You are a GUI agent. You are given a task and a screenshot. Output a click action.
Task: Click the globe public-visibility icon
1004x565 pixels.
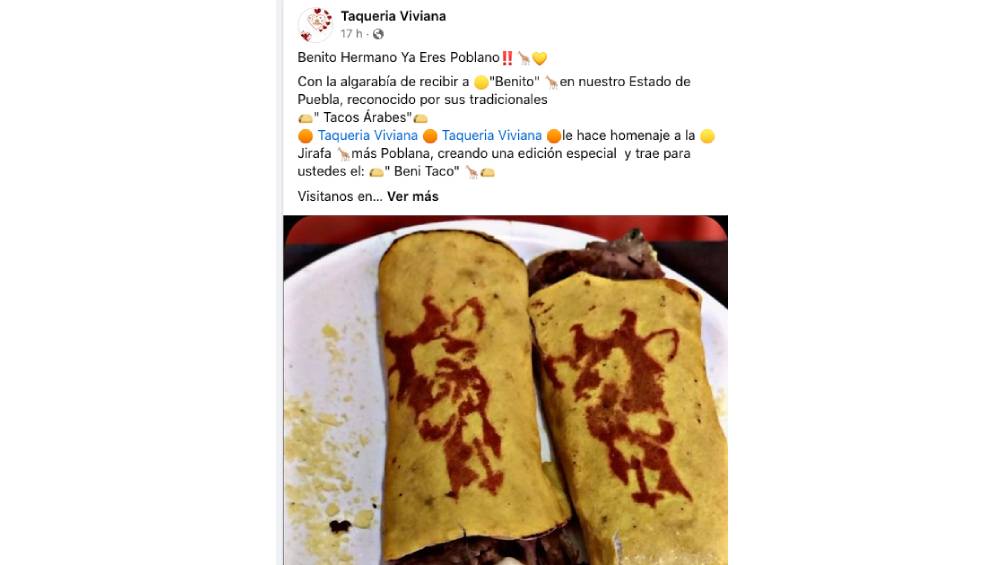(378, 34)
